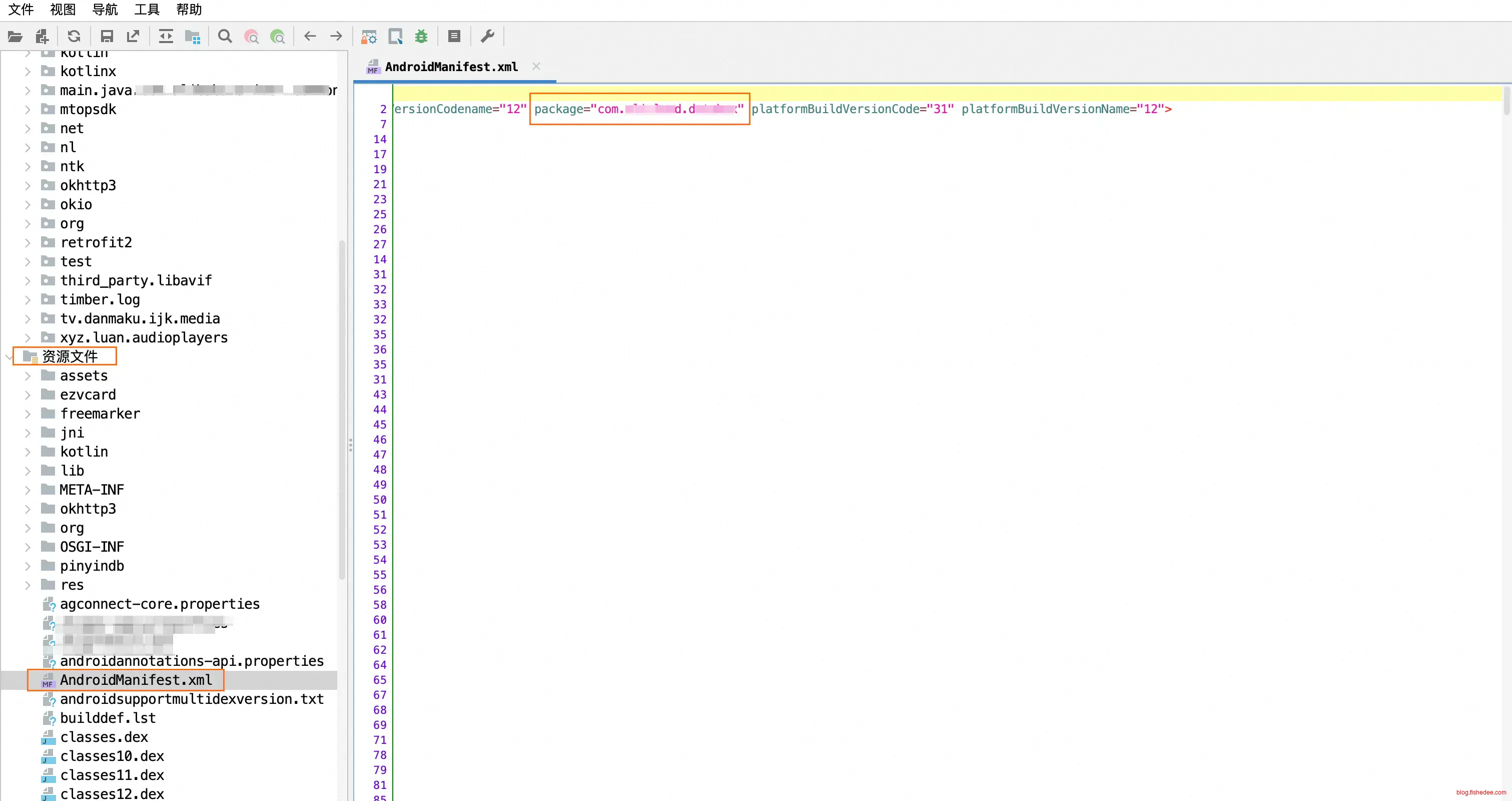
Task: Close the AndroidManifest.xml tab
Action: coord(536,67)
